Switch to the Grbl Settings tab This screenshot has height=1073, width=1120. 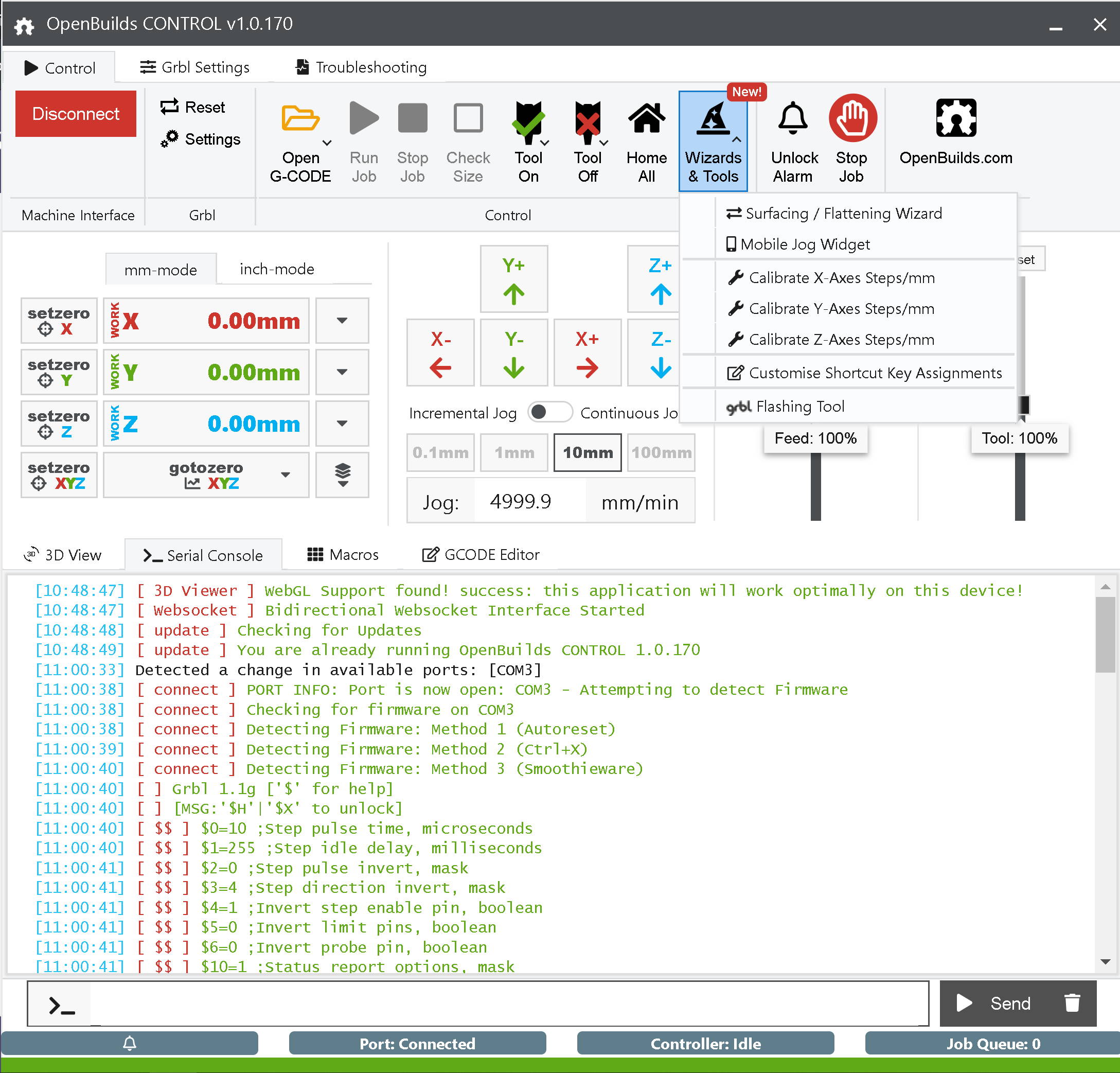(194, 67)
